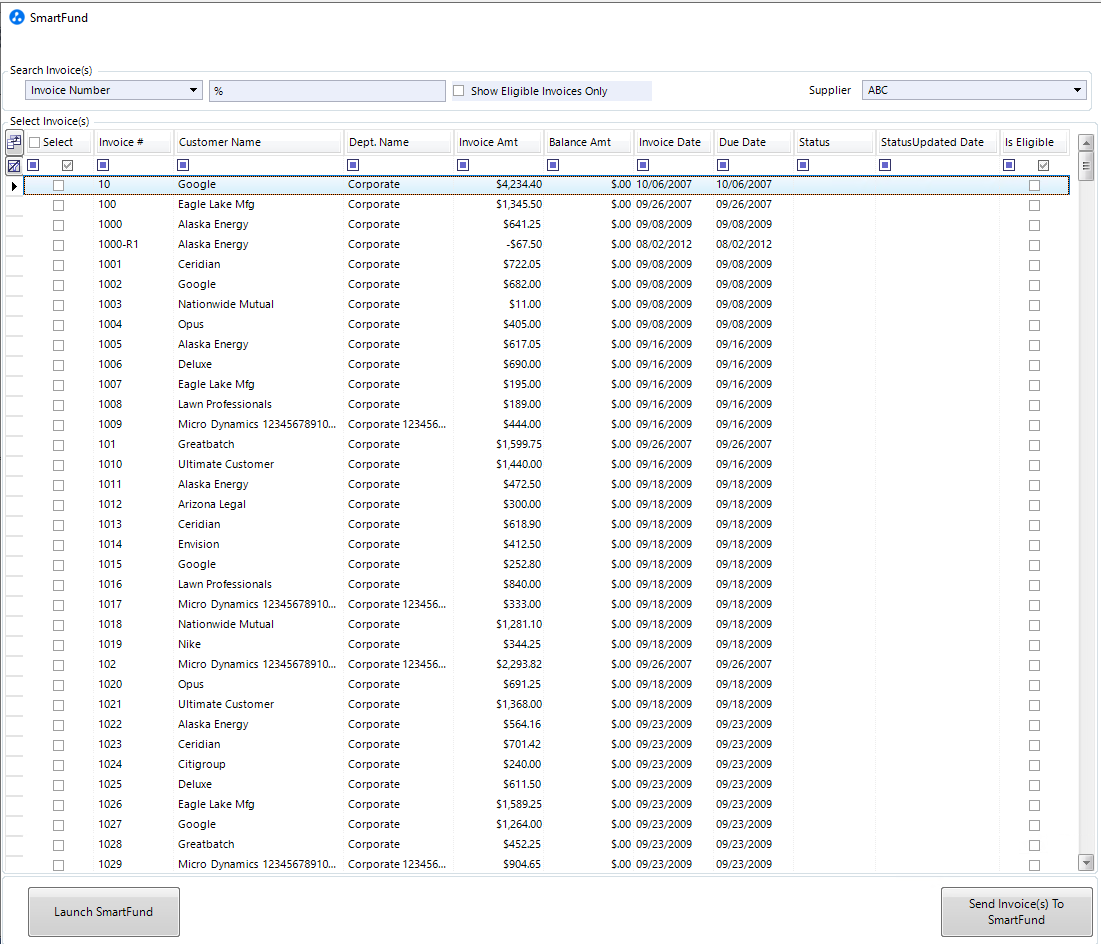This screenshot has width=1101, height=944.
Task: Enable Show Eligible Invoices Only
Action: [459, 91]
